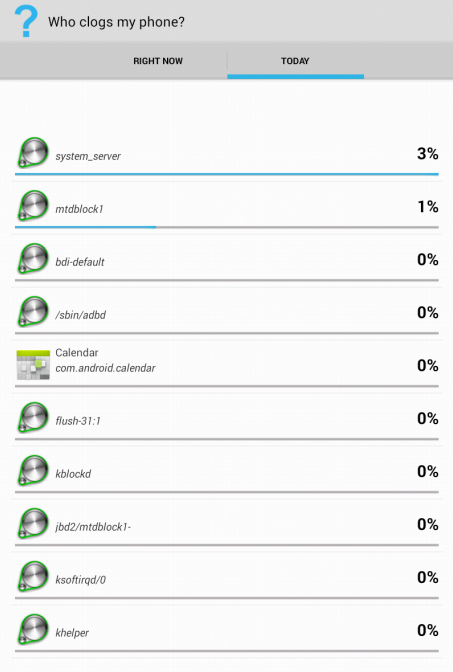This screenshot has width=453, height=672.
Task: Open the Calendar app icon
Action: (x=33, y=365)
